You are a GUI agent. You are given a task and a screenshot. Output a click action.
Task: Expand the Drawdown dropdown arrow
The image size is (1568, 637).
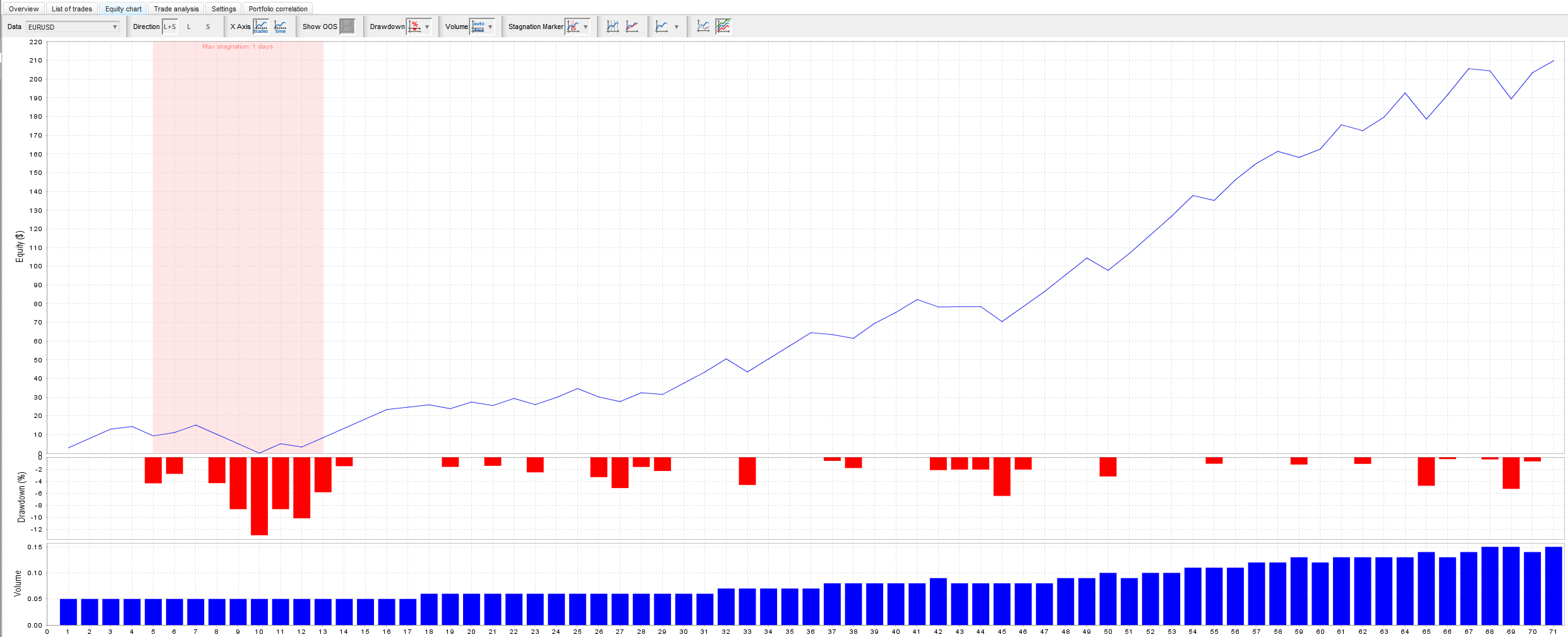[428, 27]
